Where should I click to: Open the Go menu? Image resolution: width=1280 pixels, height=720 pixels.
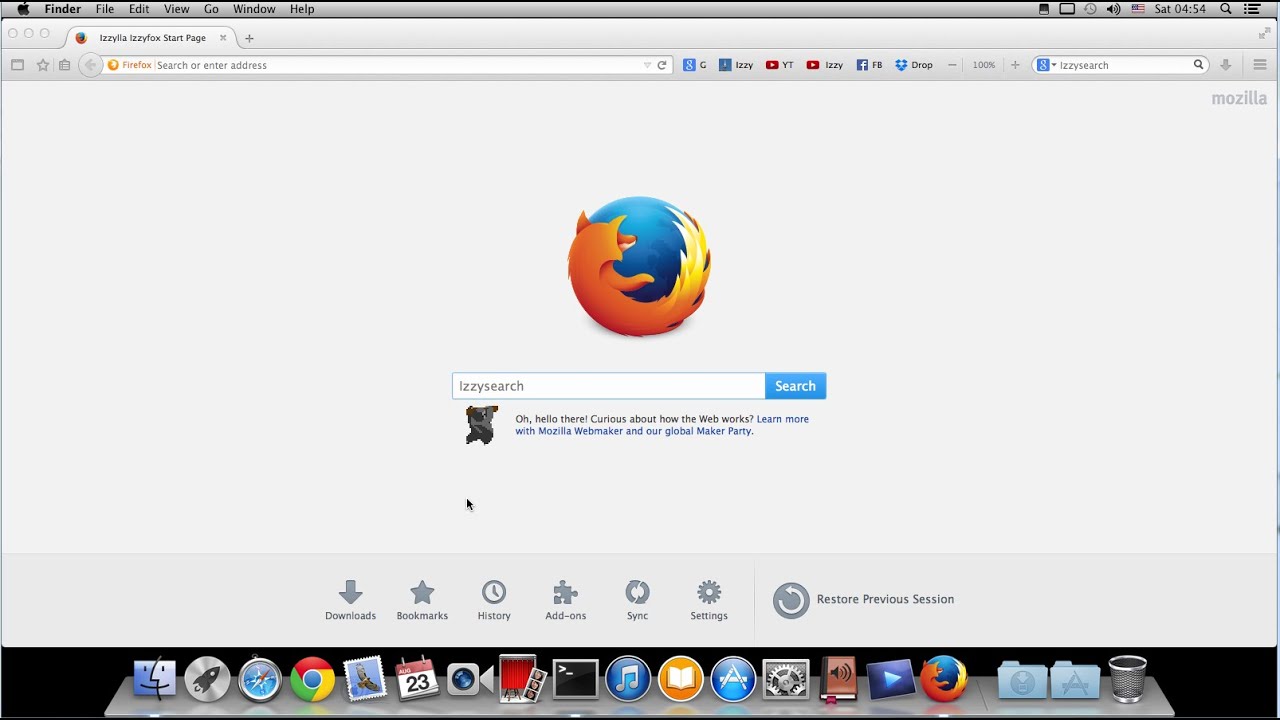point(211,9)
